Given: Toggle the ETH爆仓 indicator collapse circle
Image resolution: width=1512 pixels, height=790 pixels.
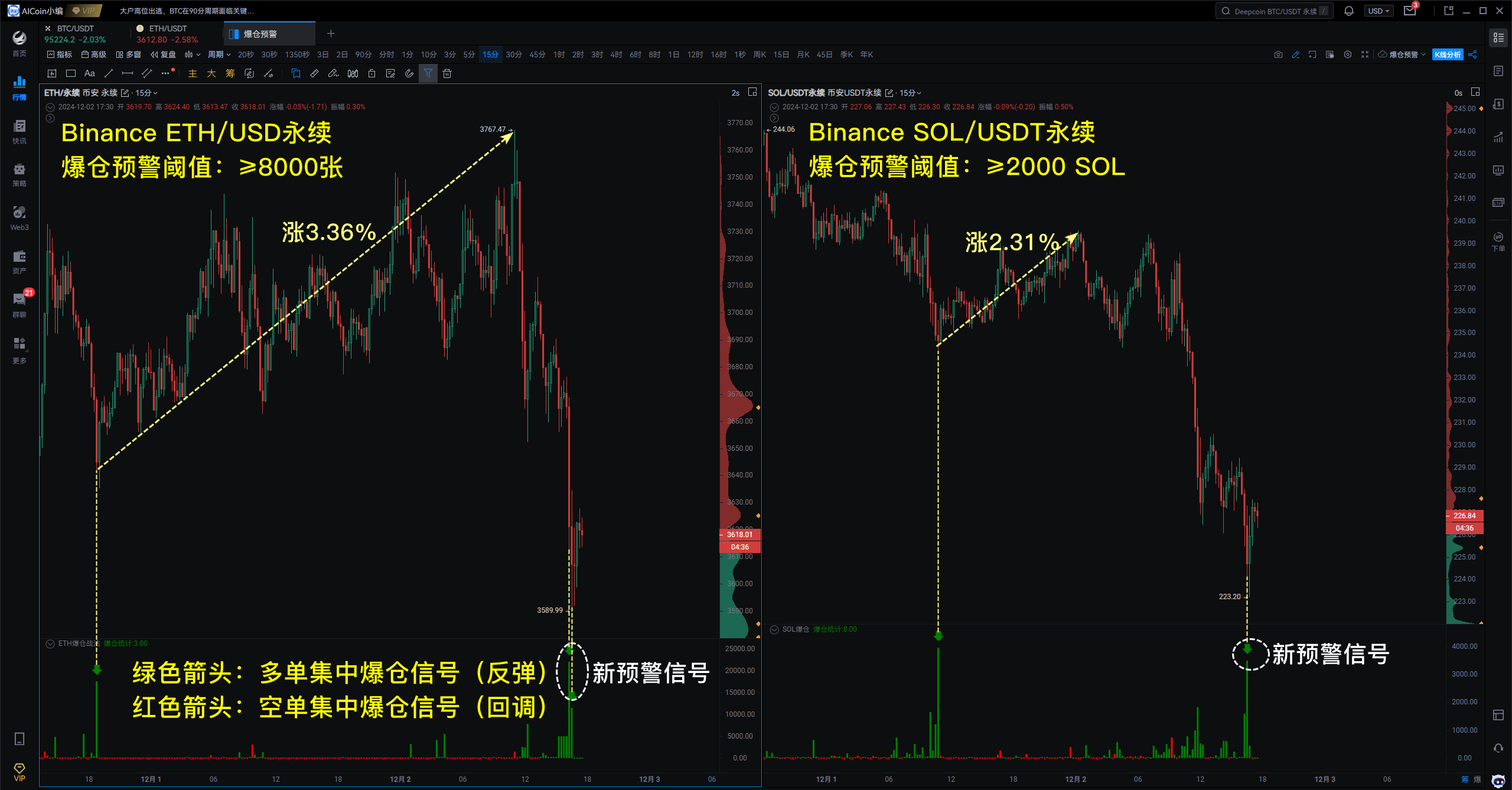Looking at the screenshot, I should point(50,643).
